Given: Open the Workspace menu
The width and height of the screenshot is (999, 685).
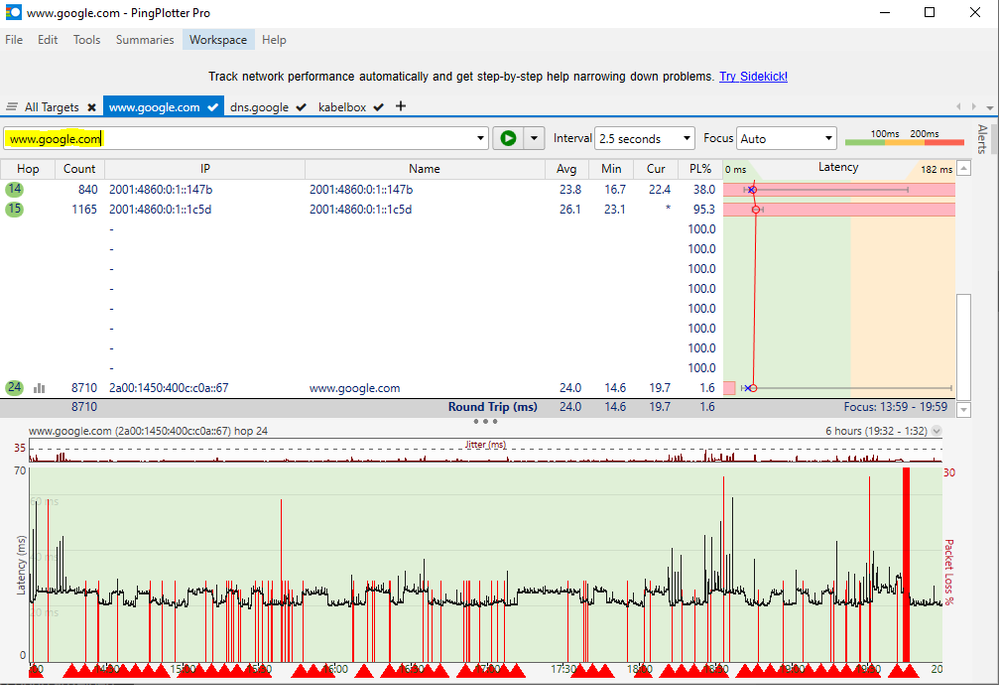Looking at the screenshot, I should click(x=218, y=40).
